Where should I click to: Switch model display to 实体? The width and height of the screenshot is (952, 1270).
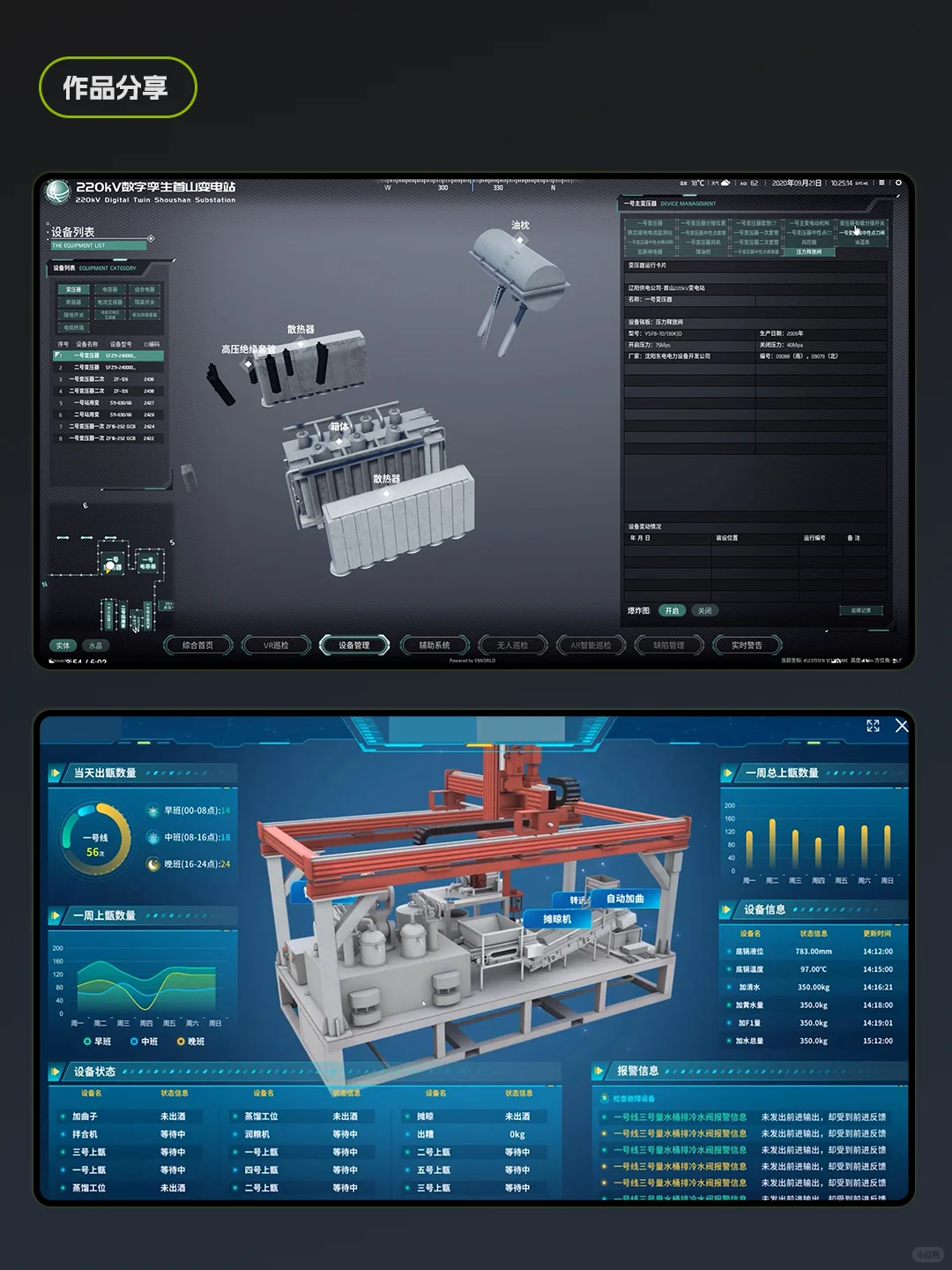point(63,646)
